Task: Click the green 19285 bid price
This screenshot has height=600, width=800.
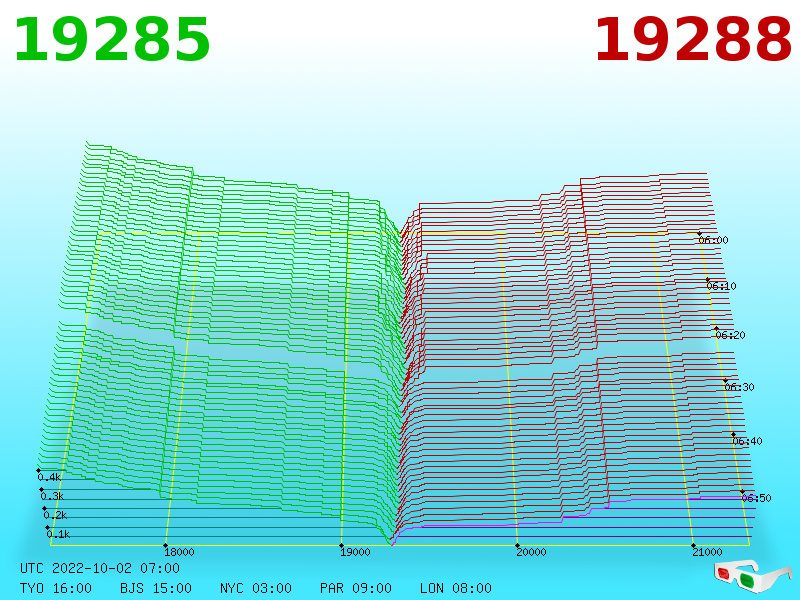Action: (x=112, y=40)
